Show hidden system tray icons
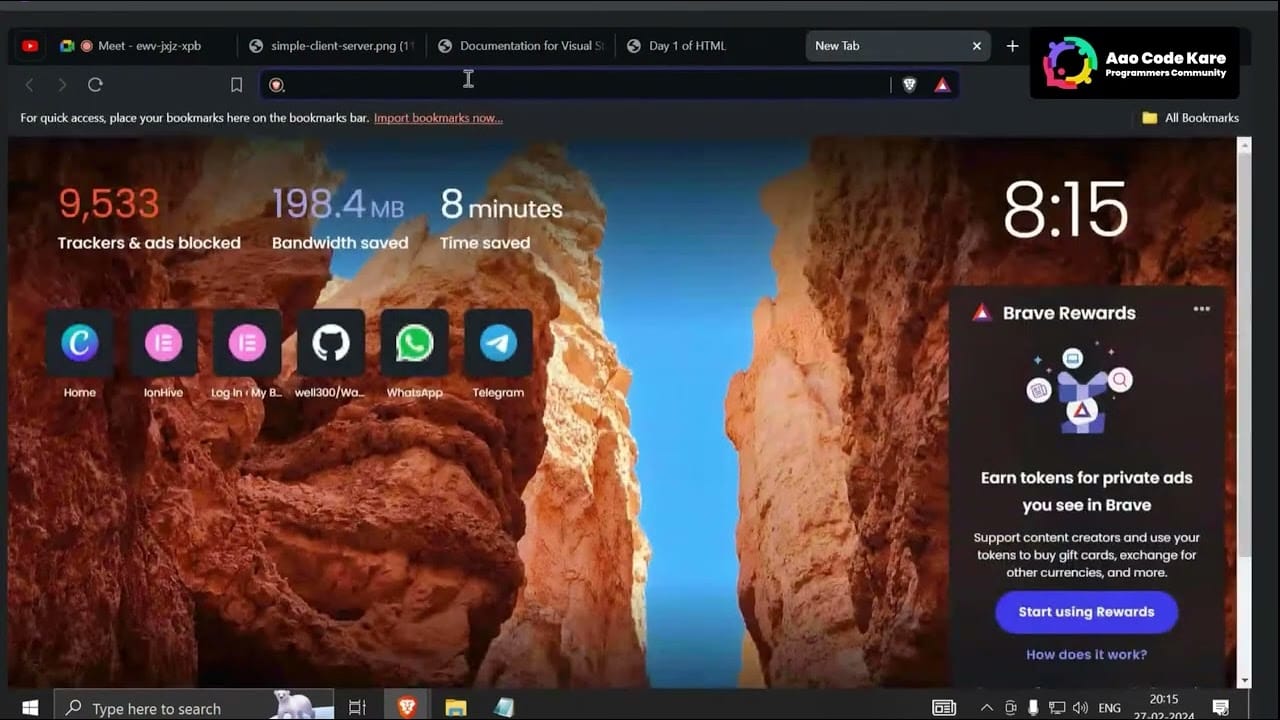Viewport: 1280px width, 720px height. coord(986,708)
